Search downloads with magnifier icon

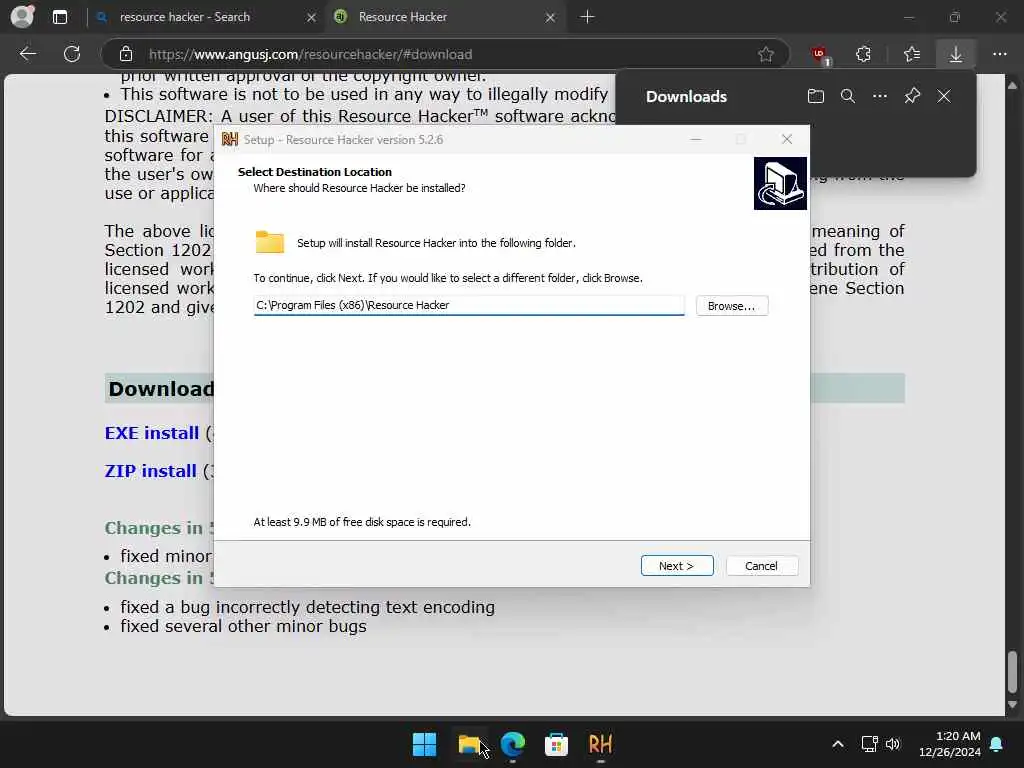coord(848,97)
